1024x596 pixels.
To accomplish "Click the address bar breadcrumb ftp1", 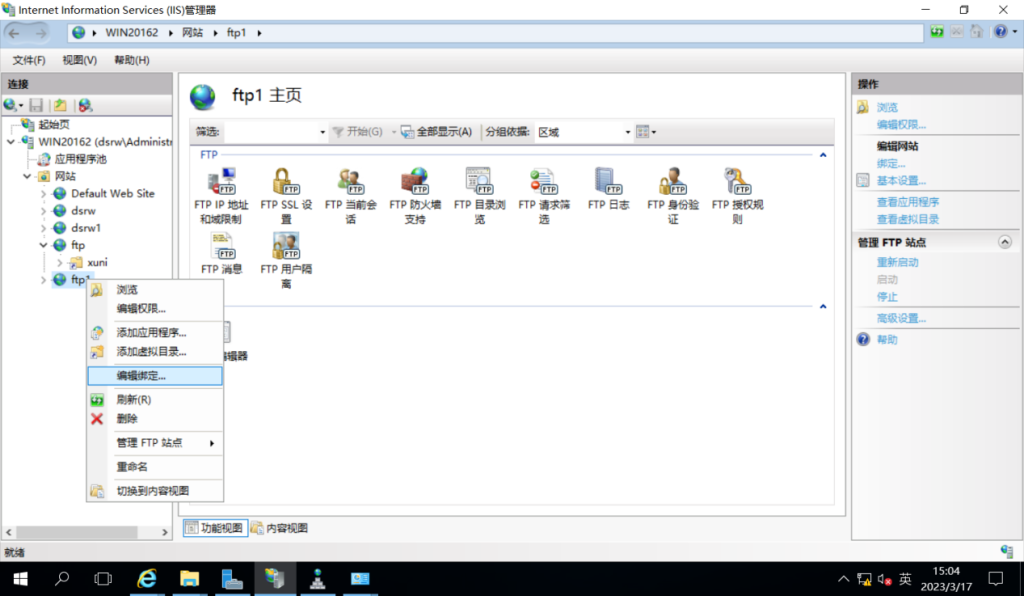I will tap(236, 33).
